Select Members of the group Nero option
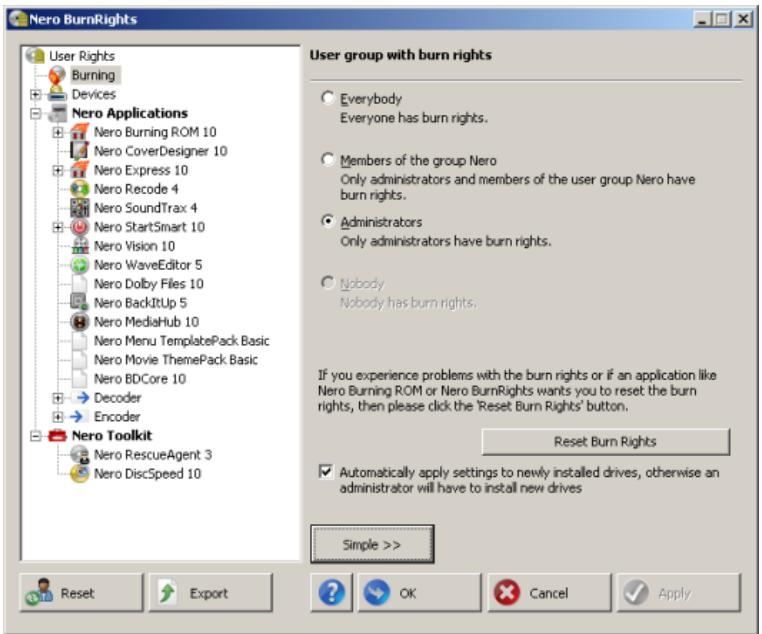The height and width of the screenshot is (634, 762). pyautogui.click(x=328, y=159)
